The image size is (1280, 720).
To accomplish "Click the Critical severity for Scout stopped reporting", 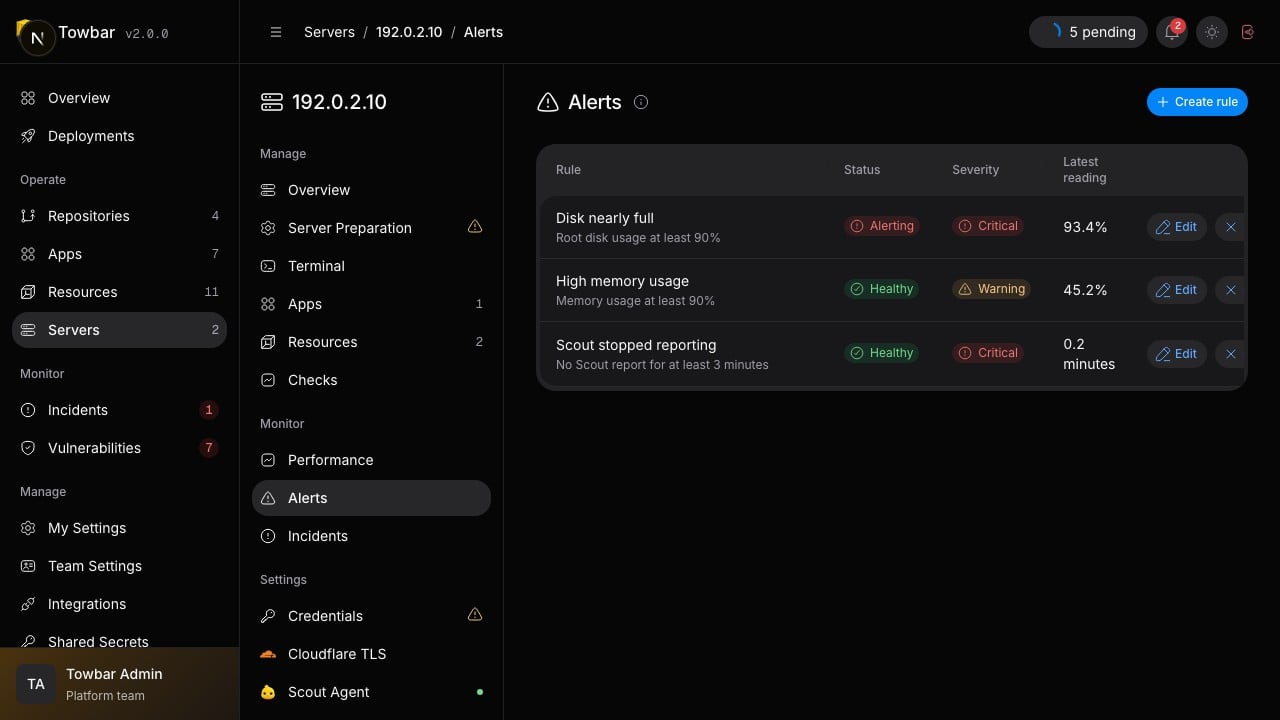I will [x=988, y=353].
